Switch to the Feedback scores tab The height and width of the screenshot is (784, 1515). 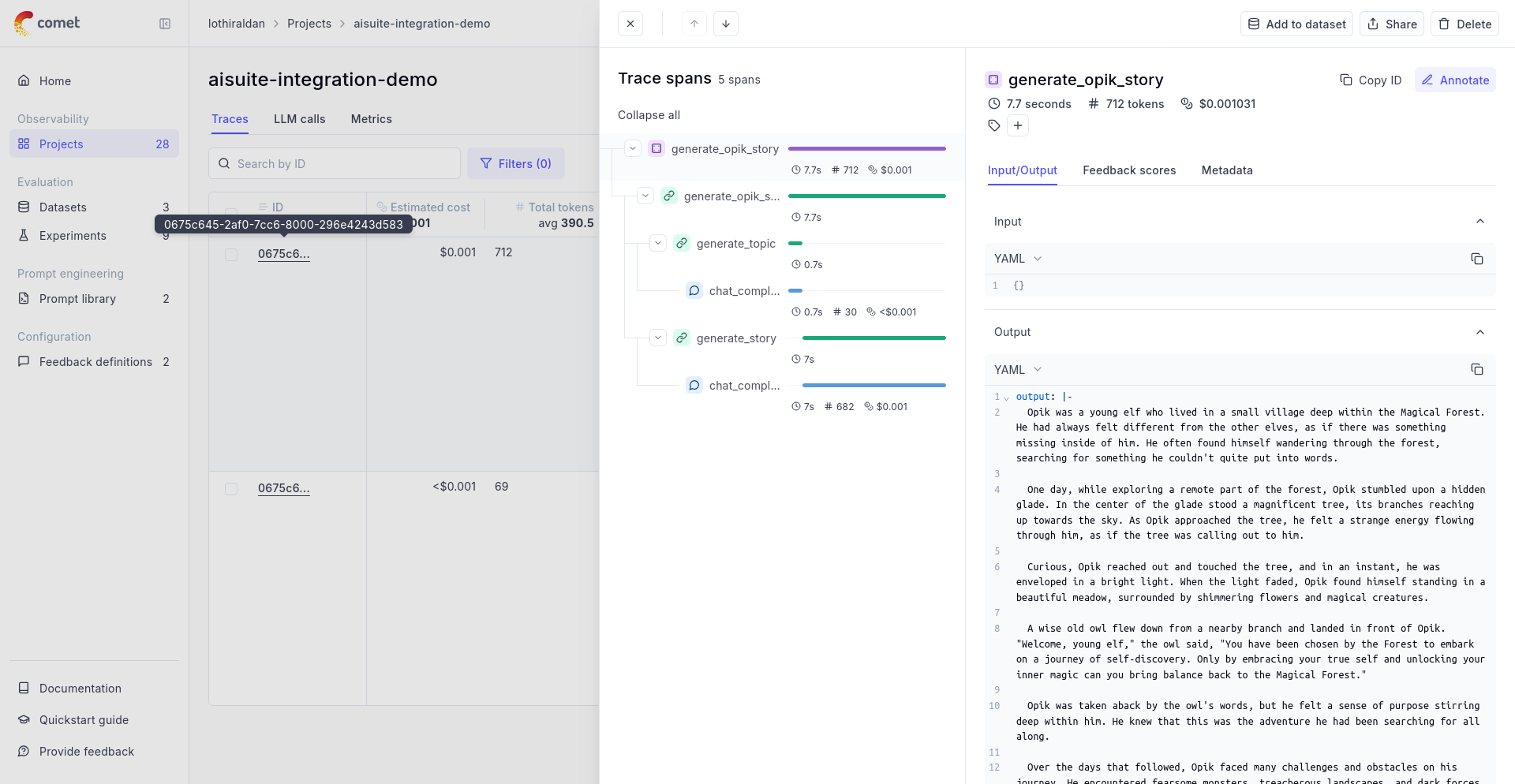[1129, 170]
